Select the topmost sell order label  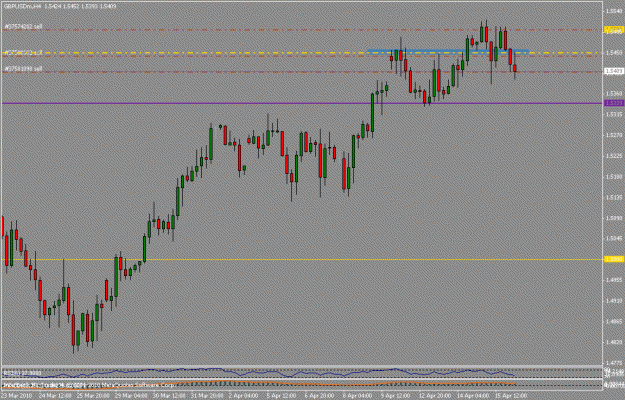point(23,26)
